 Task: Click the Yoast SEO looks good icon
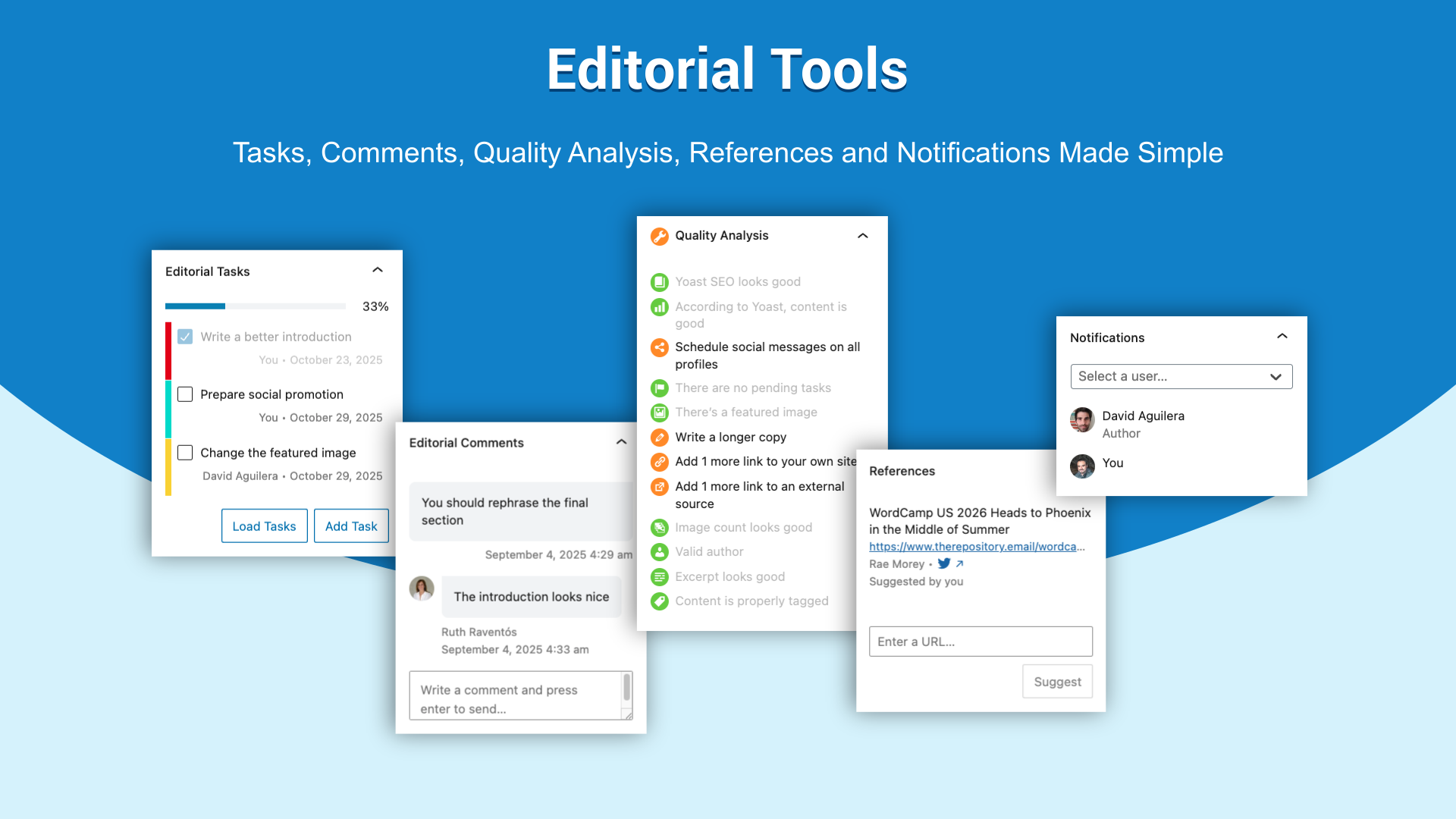tap(660, 282)
